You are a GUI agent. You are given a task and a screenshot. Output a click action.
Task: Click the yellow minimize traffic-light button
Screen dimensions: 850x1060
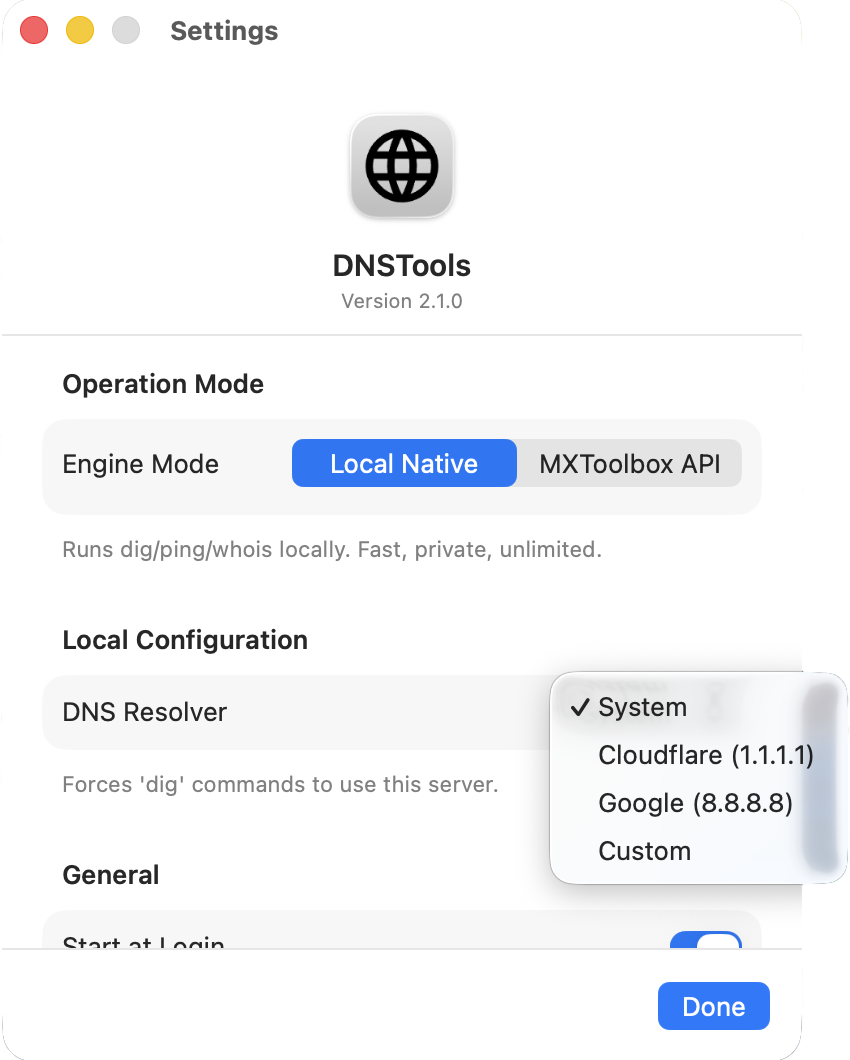pos(79,30)
